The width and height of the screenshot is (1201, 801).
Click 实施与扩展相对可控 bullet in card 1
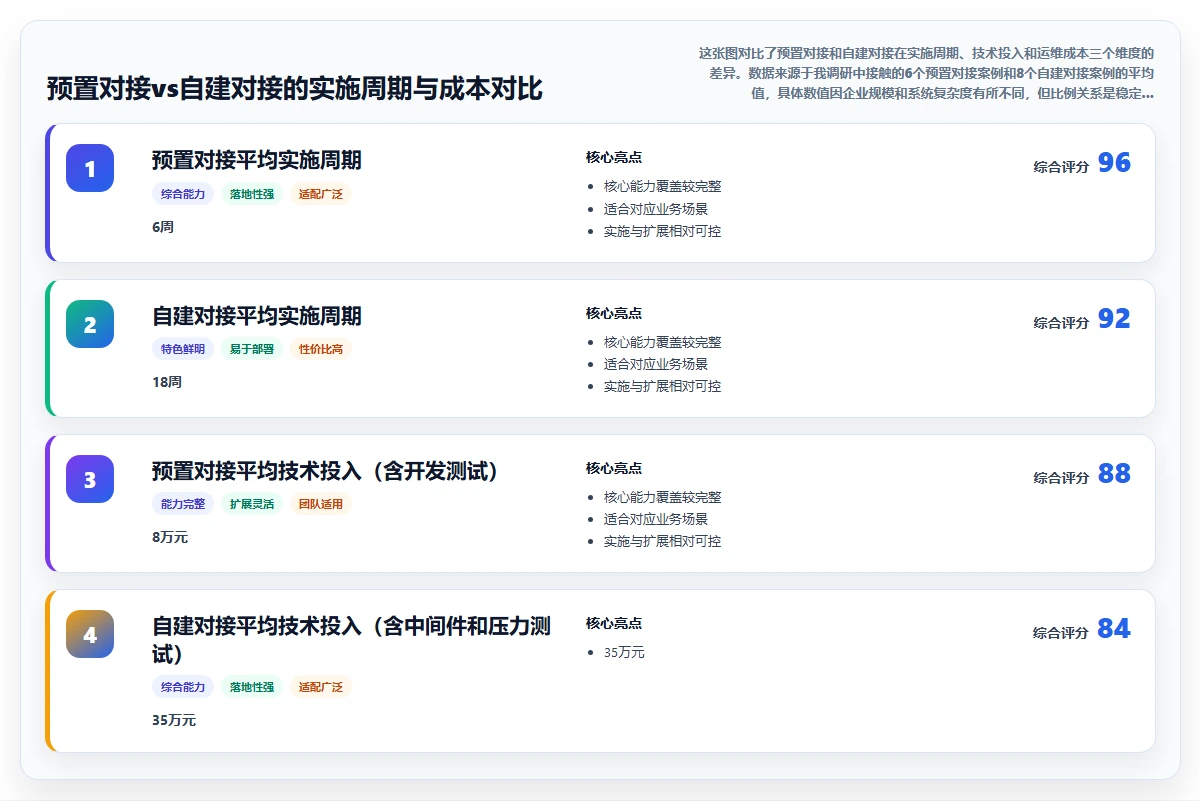coord(662,231)
